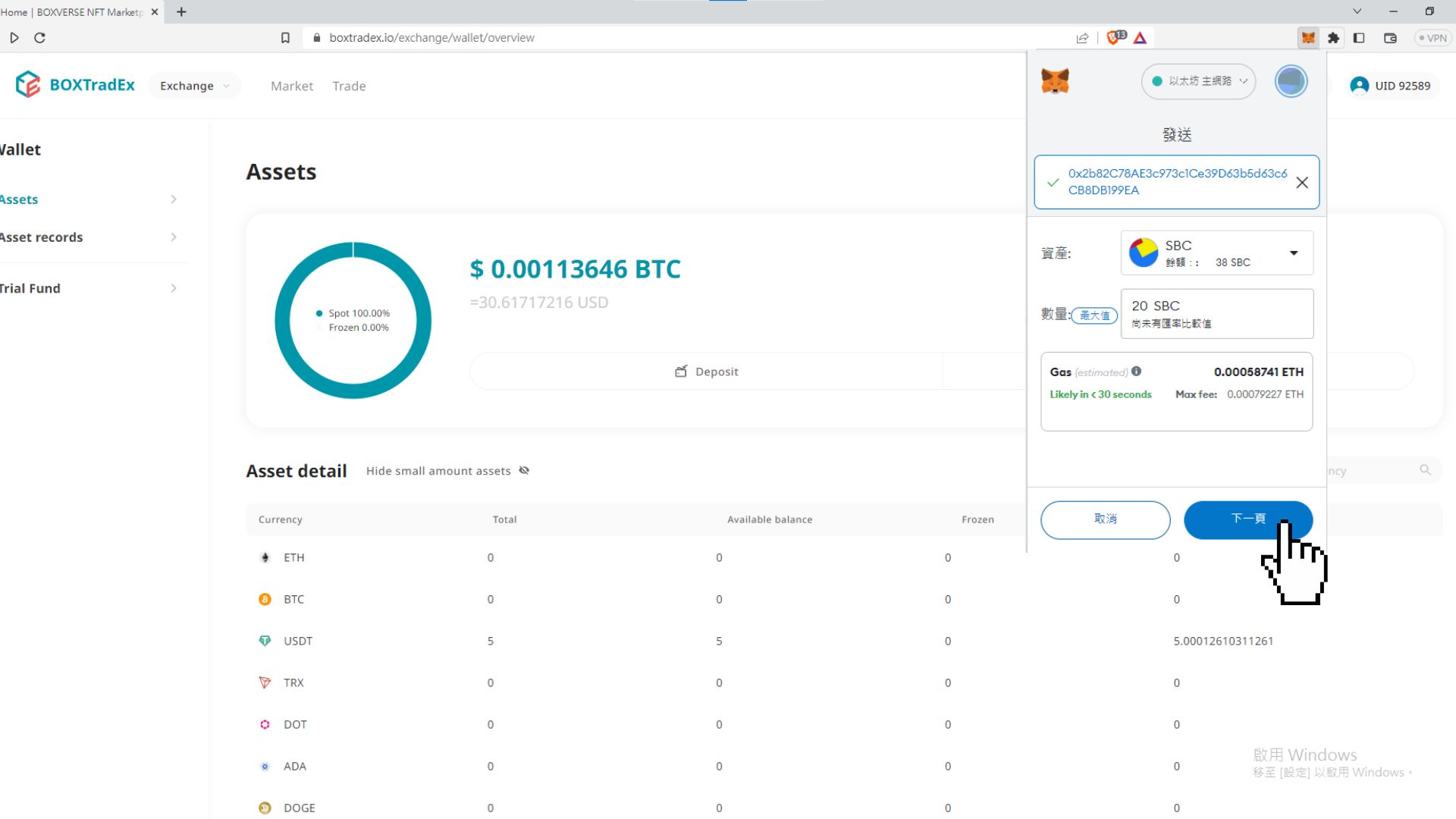Viewport: 1456px width, 819px height.
Task: Click the BOXTradEx logo
Action: click(75, 85)
